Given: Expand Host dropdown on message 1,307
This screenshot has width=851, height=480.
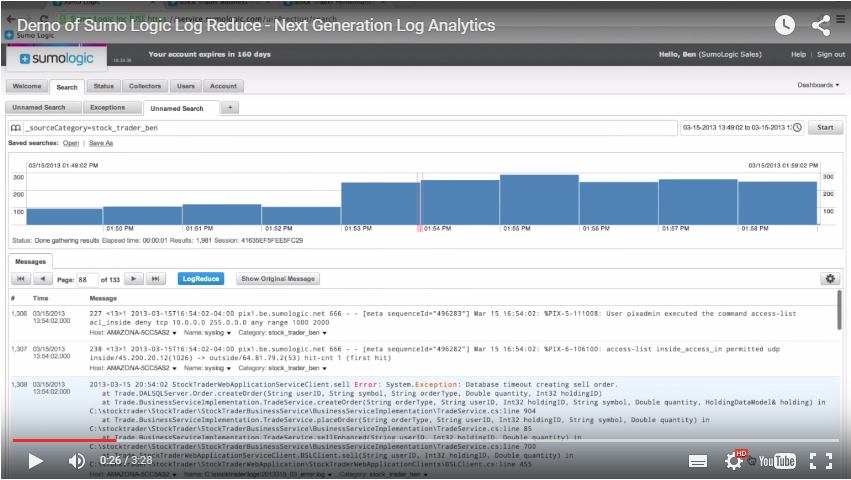Looking at the screenshot, I should 174,369.
